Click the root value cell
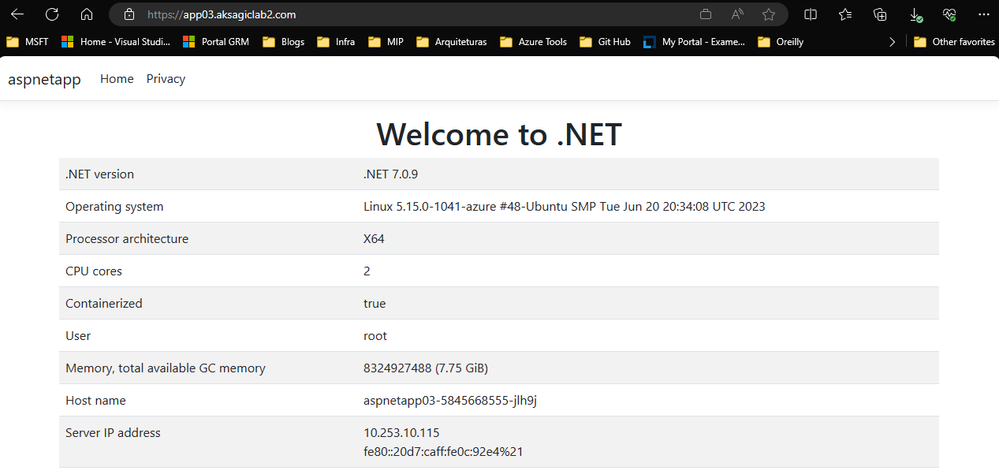999x475 pixels. (x=375, y=336)
